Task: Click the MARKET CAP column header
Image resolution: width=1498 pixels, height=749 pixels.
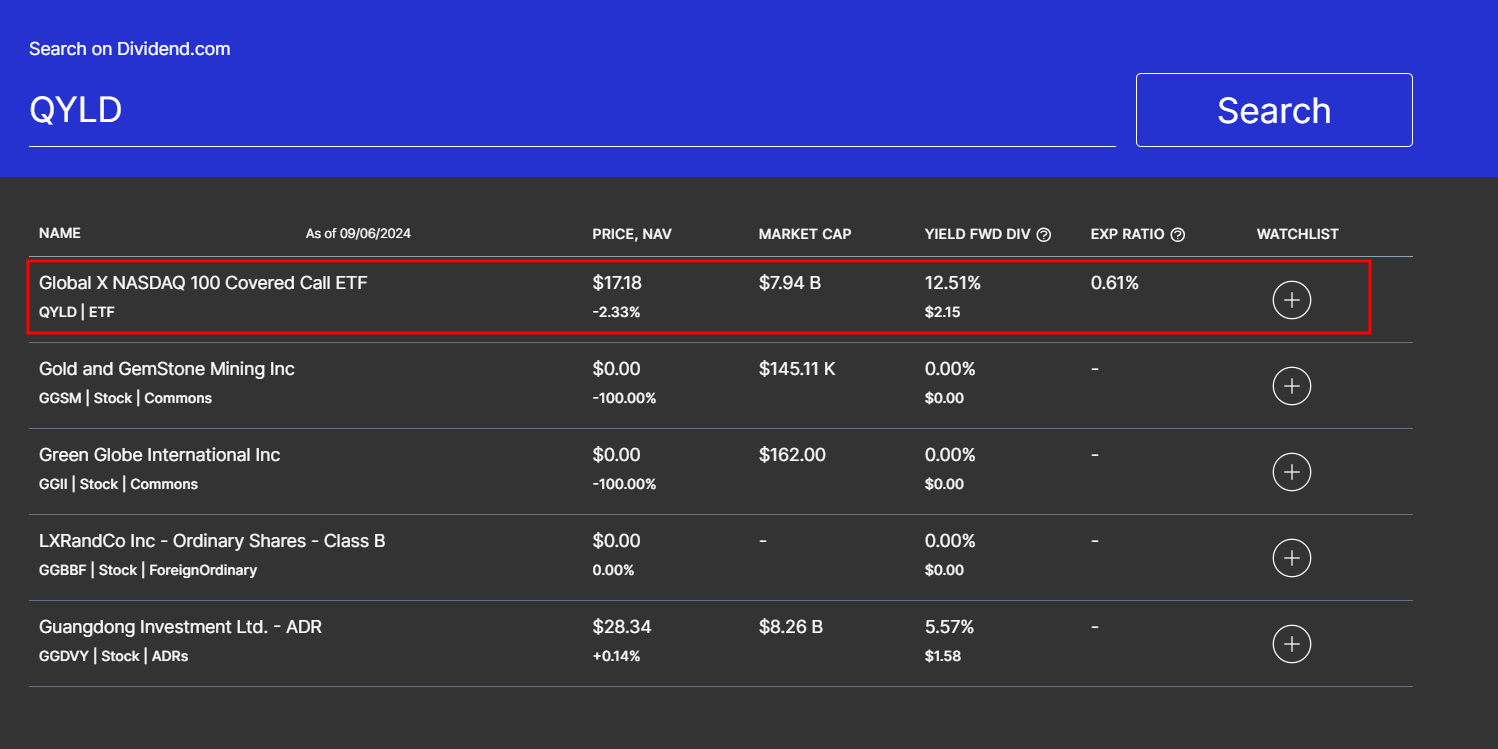Action: (805, 234)
